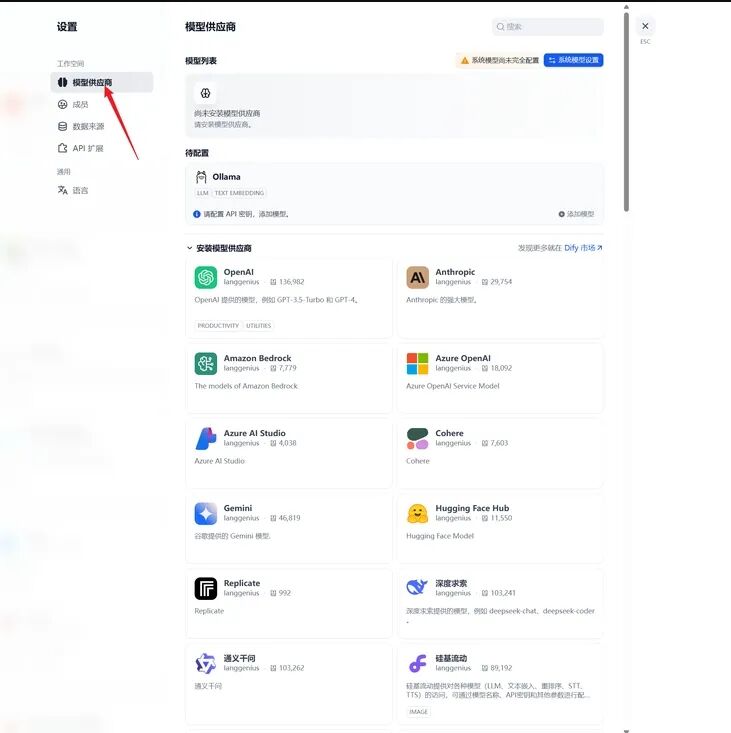
Task: Click the Anthropic logo icon
Action: [417, 278]
